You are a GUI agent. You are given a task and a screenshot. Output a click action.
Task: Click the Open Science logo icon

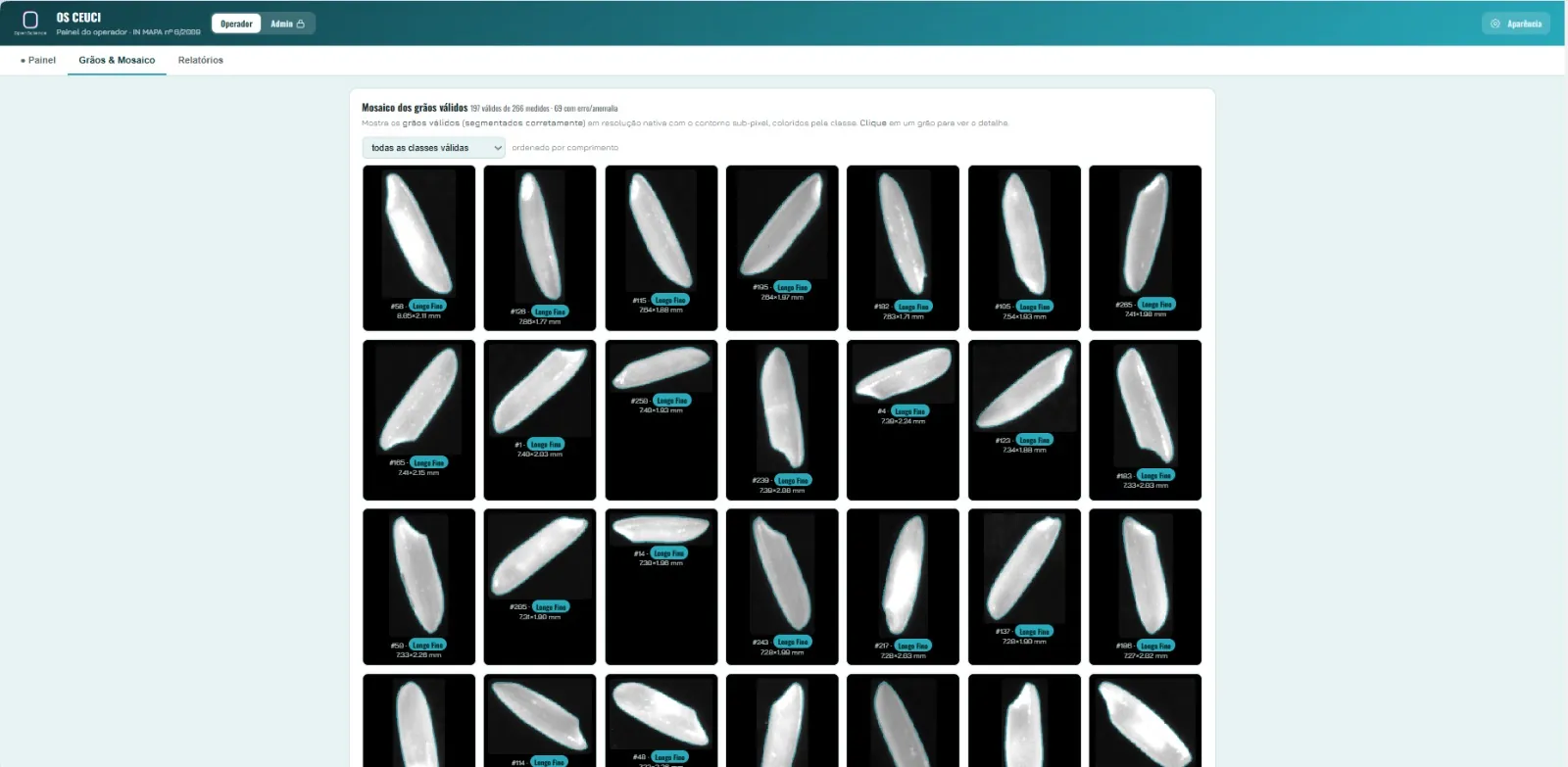(x=30, y=21)
